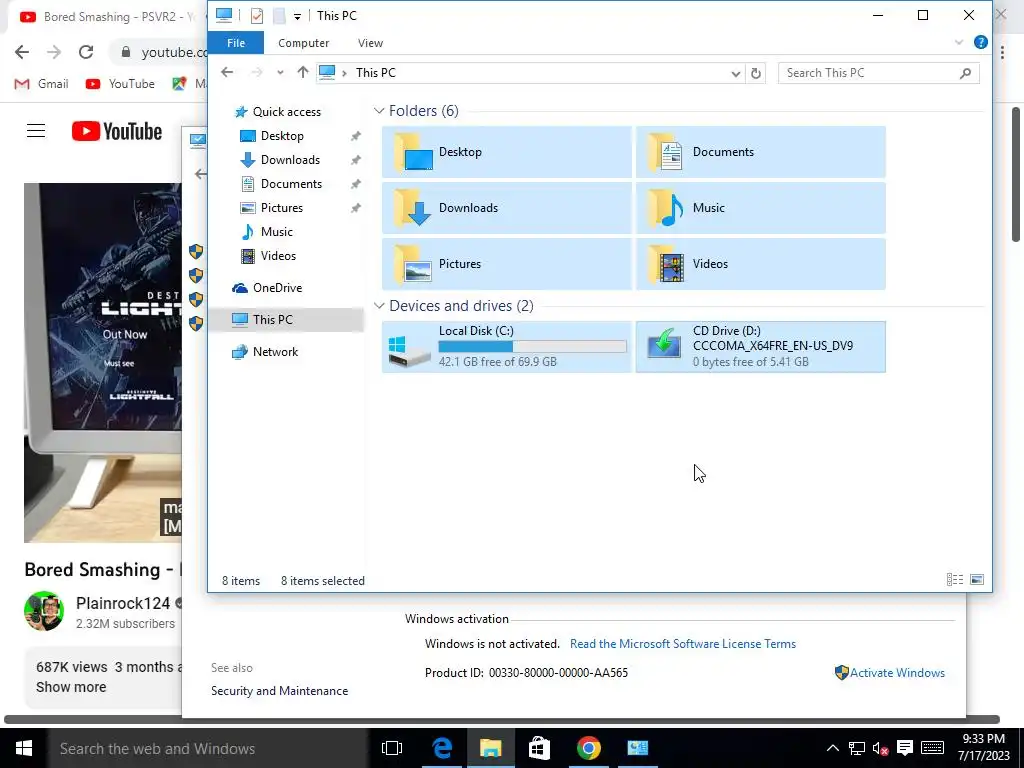
Task: Click Show more in video description
Action: (71, 687)
